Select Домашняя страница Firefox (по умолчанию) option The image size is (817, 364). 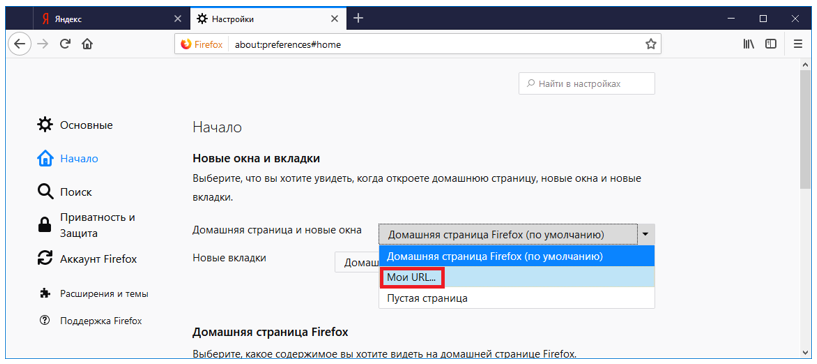(x=516, y=257)
